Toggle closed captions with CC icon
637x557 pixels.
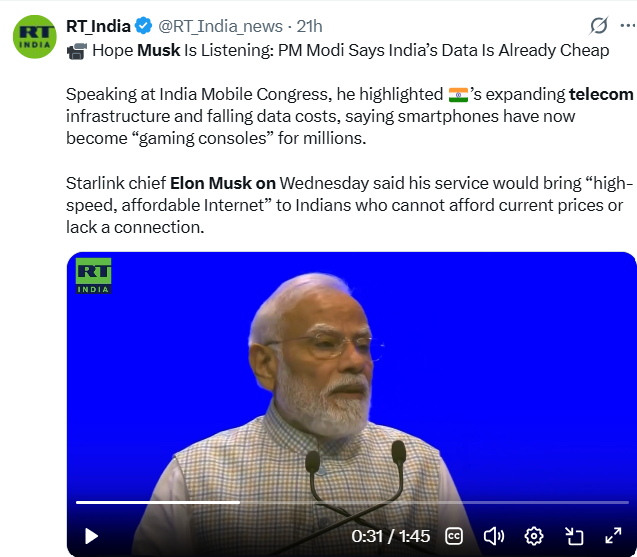tap(453, 536)
